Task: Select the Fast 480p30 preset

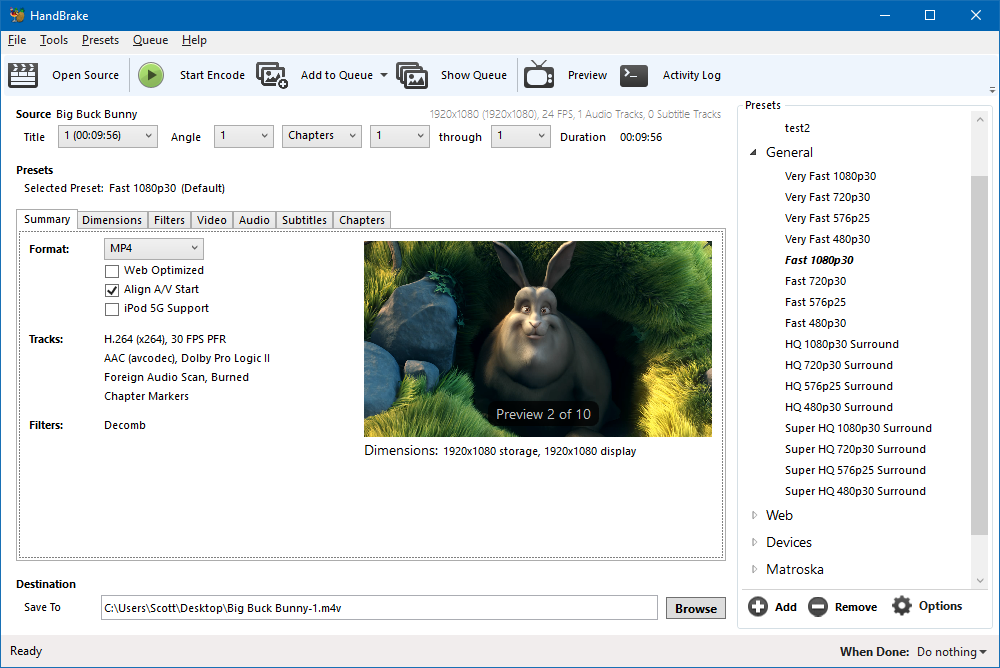Action: tap(816, 323)
